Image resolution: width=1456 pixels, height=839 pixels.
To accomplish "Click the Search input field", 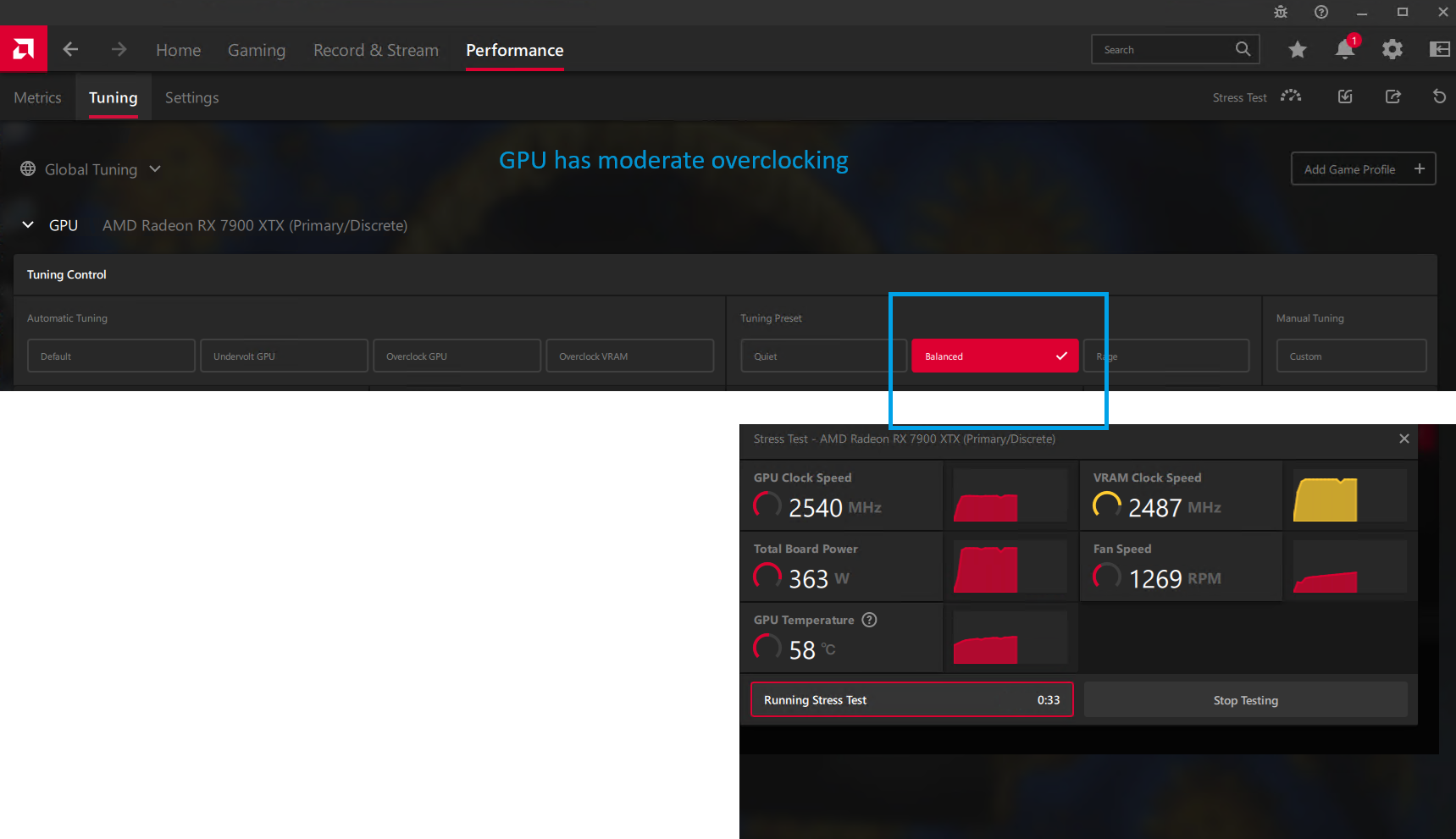I will tap(1176, 49).
